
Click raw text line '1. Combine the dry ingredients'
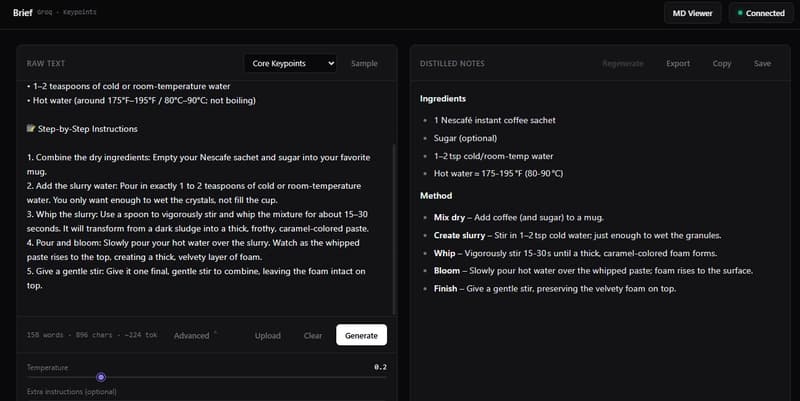pyautogui.click(x=198, y=164)
